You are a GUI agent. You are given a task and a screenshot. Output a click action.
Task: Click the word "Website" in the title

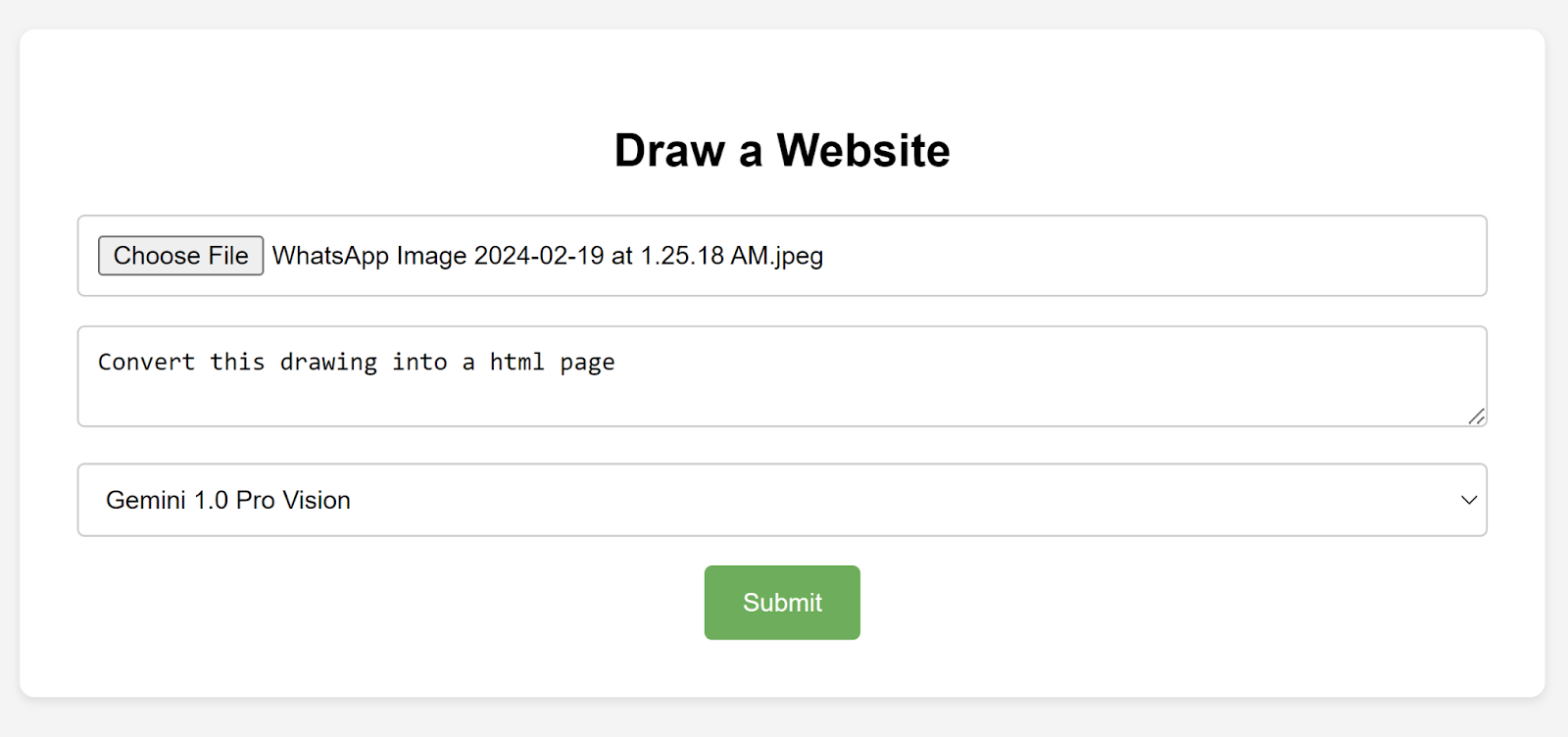coord(862,151)
